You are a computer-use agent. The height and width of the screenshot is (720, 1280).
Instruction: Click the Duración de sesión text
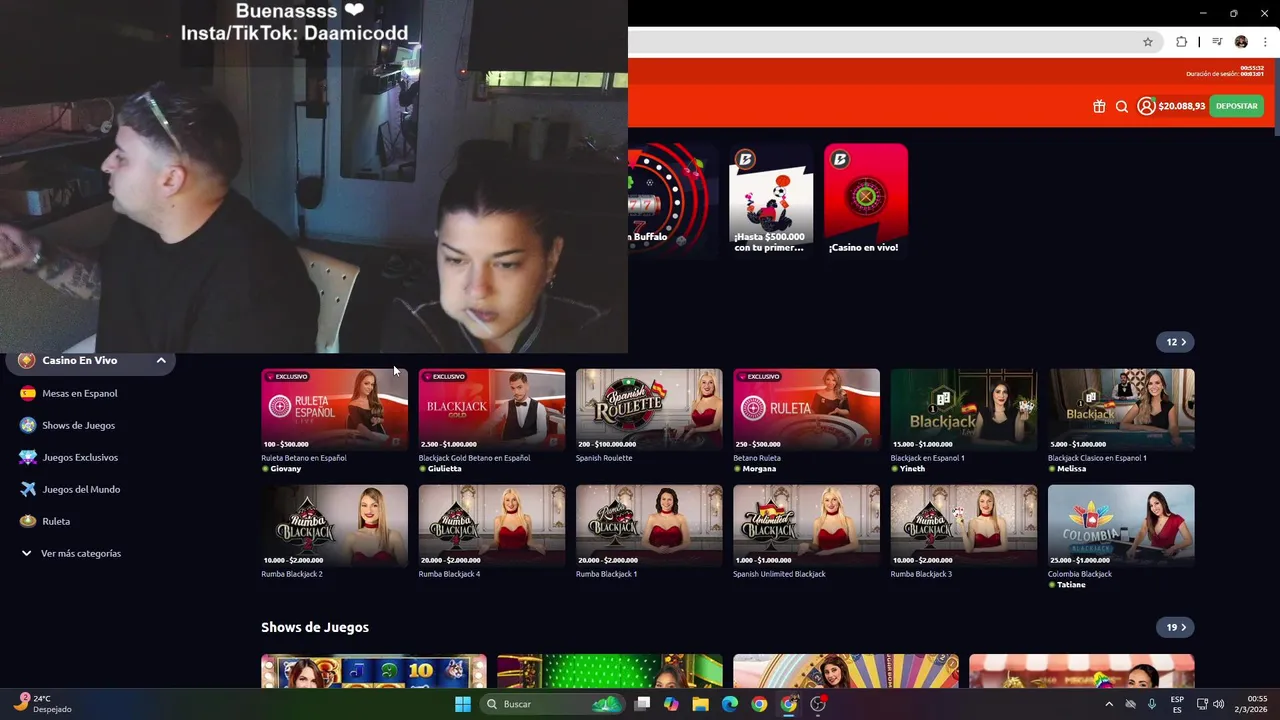click(1225, 72)
